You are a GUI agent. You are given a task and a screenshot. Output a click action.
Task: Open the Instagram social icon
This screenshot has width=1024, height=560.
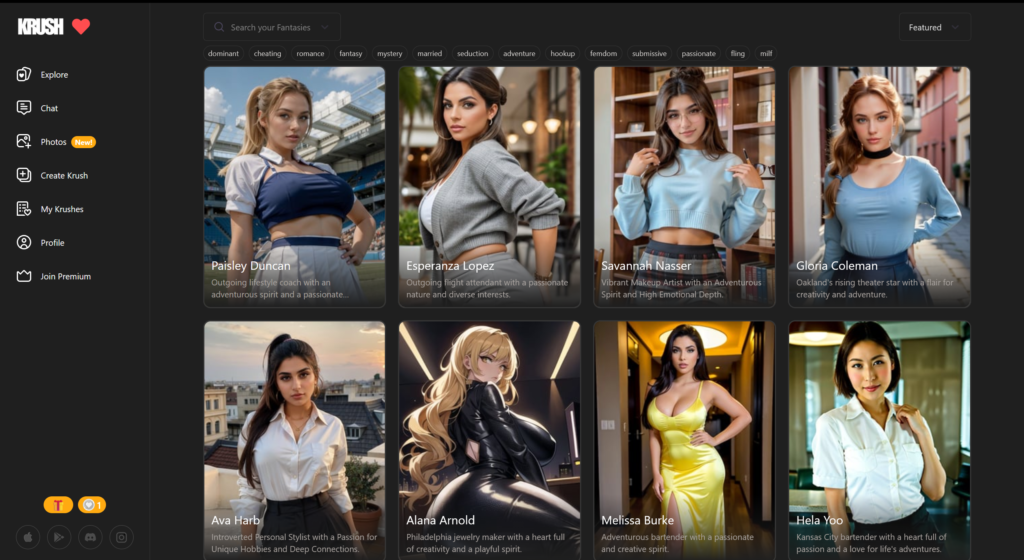point(121,537)
